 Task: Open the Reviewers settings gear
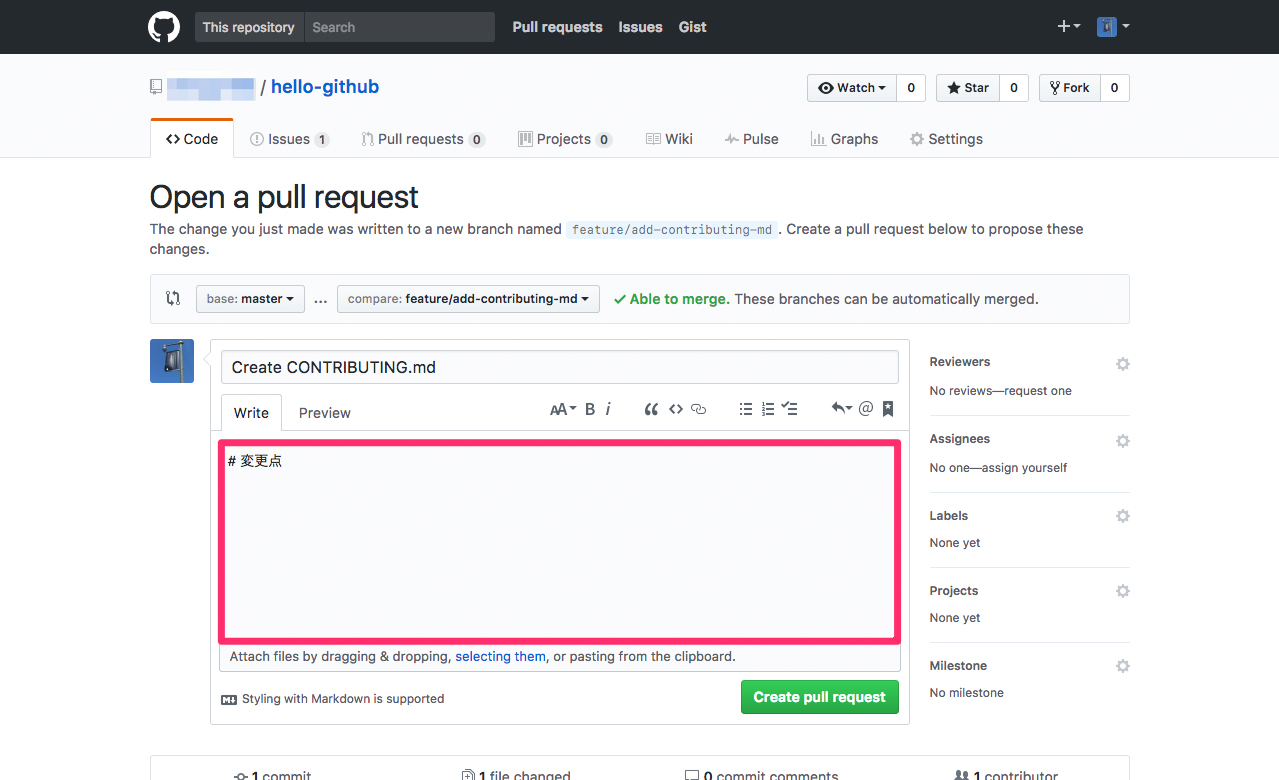coord(1122,363)
